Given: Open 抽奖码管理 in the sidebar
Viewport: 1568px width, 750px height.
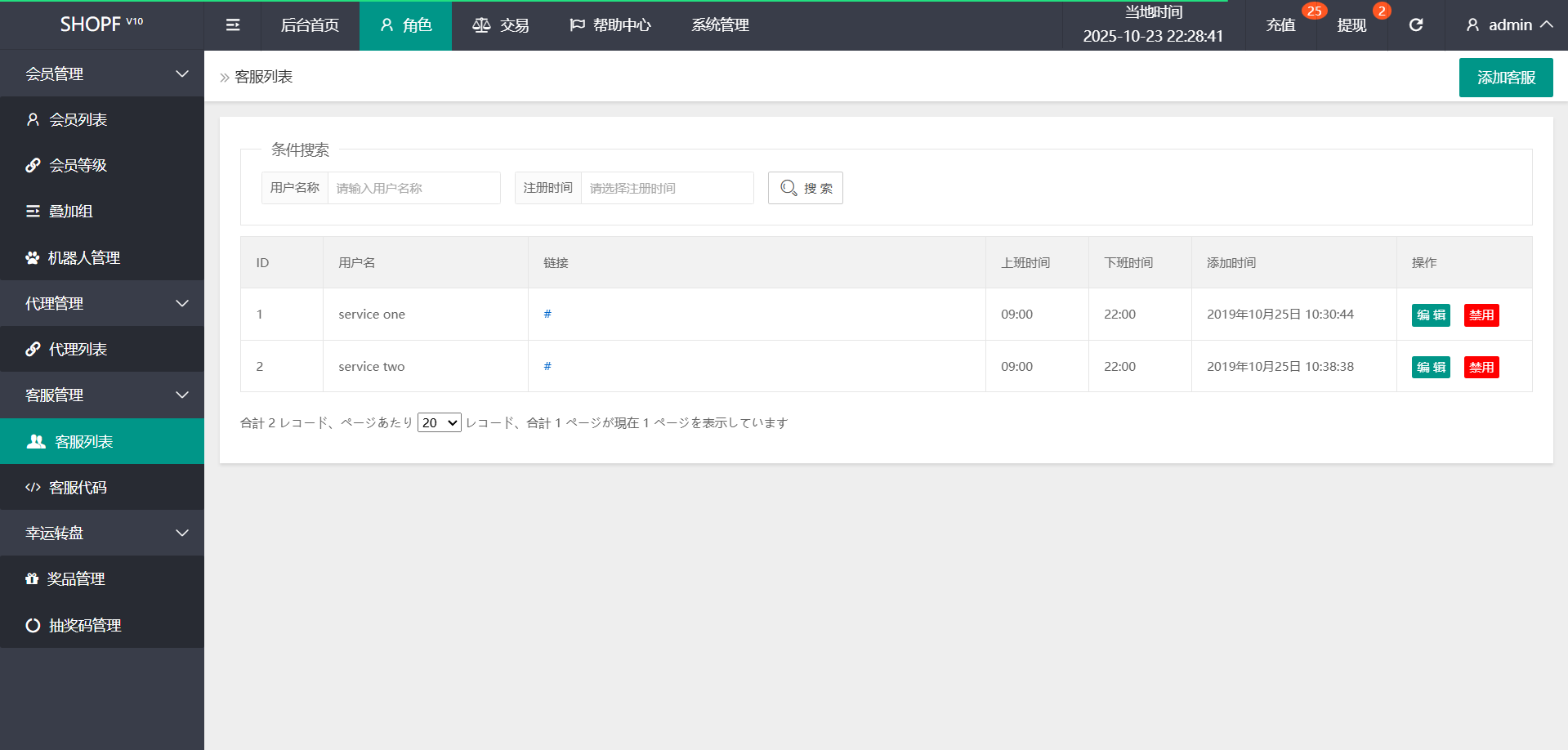Looking at the screenshot, I should 84,626.
